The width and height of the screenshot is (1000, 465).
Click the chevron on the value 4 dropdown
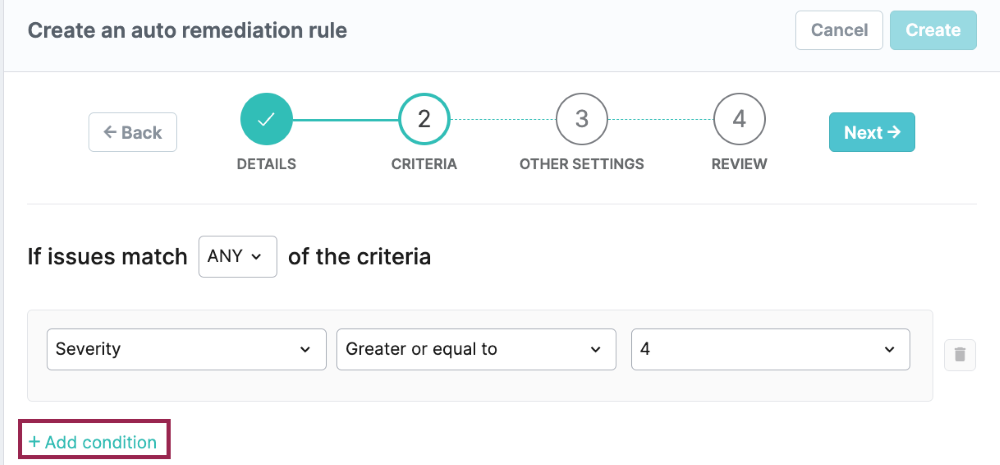point(889,349)
